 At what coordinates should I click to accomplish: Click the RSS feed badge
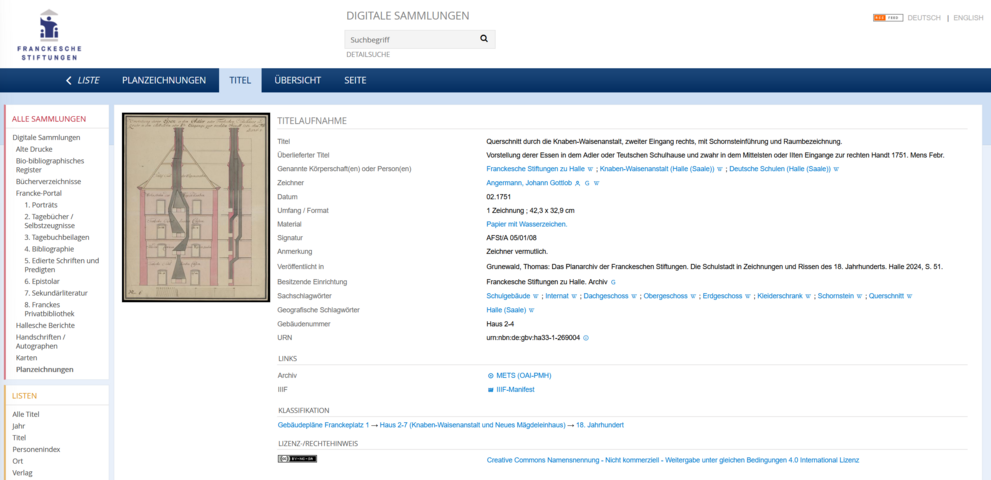tap(888, 18)
